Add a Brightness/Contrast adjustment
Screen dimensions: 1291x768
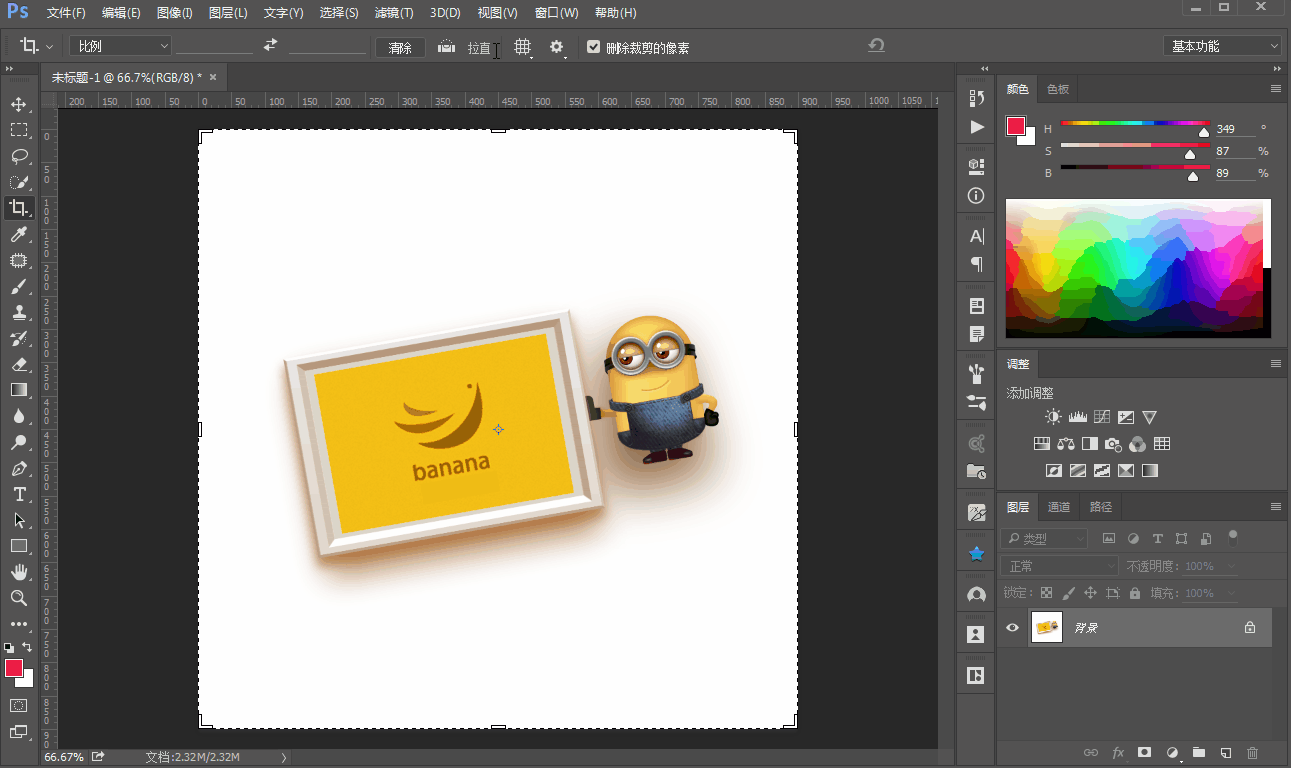click(x=1053, y=417)
